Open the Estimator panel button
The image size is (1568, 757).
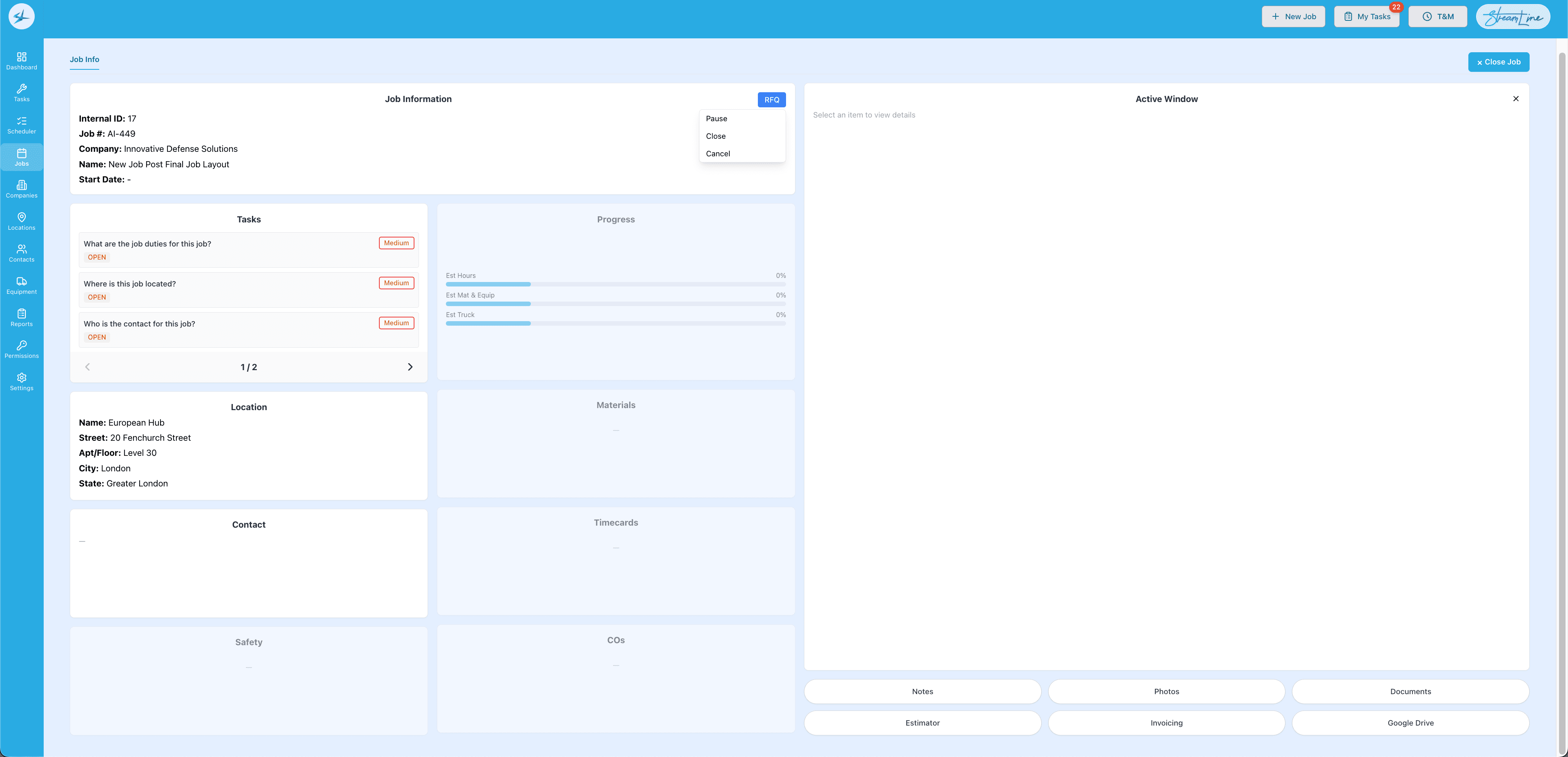tap(922, 723)
